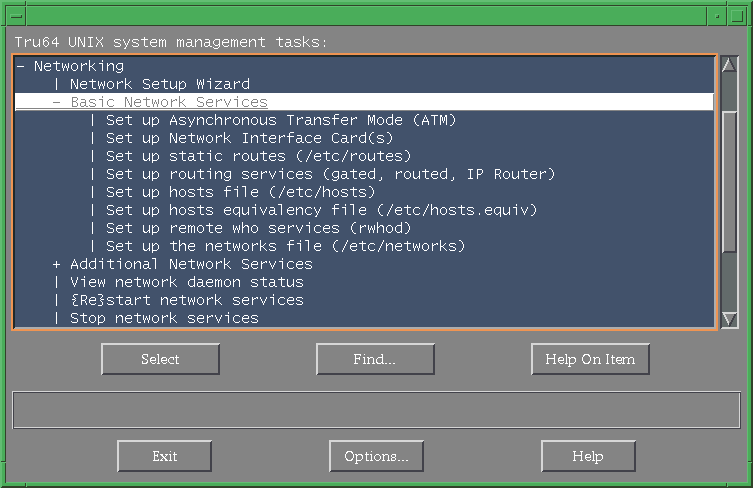
Task: Choose Set up remote who services (rwhod)
Action: pos(253,228)
